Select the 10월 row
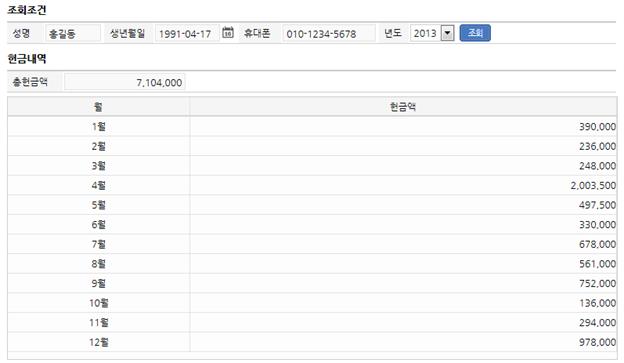This screenshot has height=363, width=624. click(312, 303)
